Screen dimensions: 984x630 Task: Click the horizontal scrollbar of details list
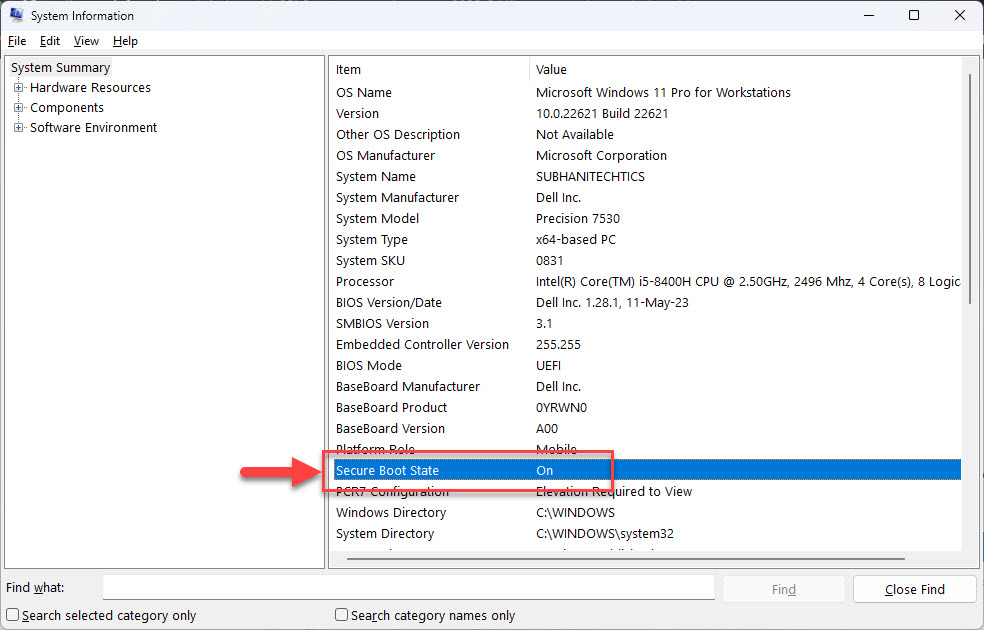coord(626,558)
